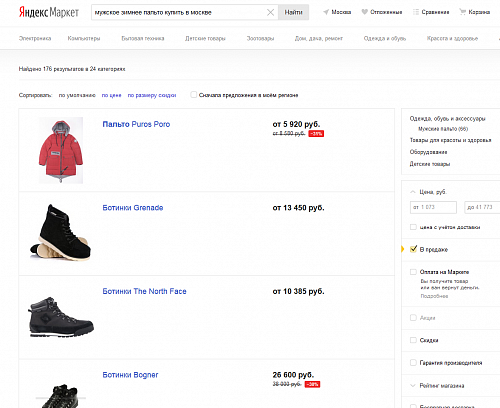
Task: Click the minimum price input field
Action: [x=433, y=207]
